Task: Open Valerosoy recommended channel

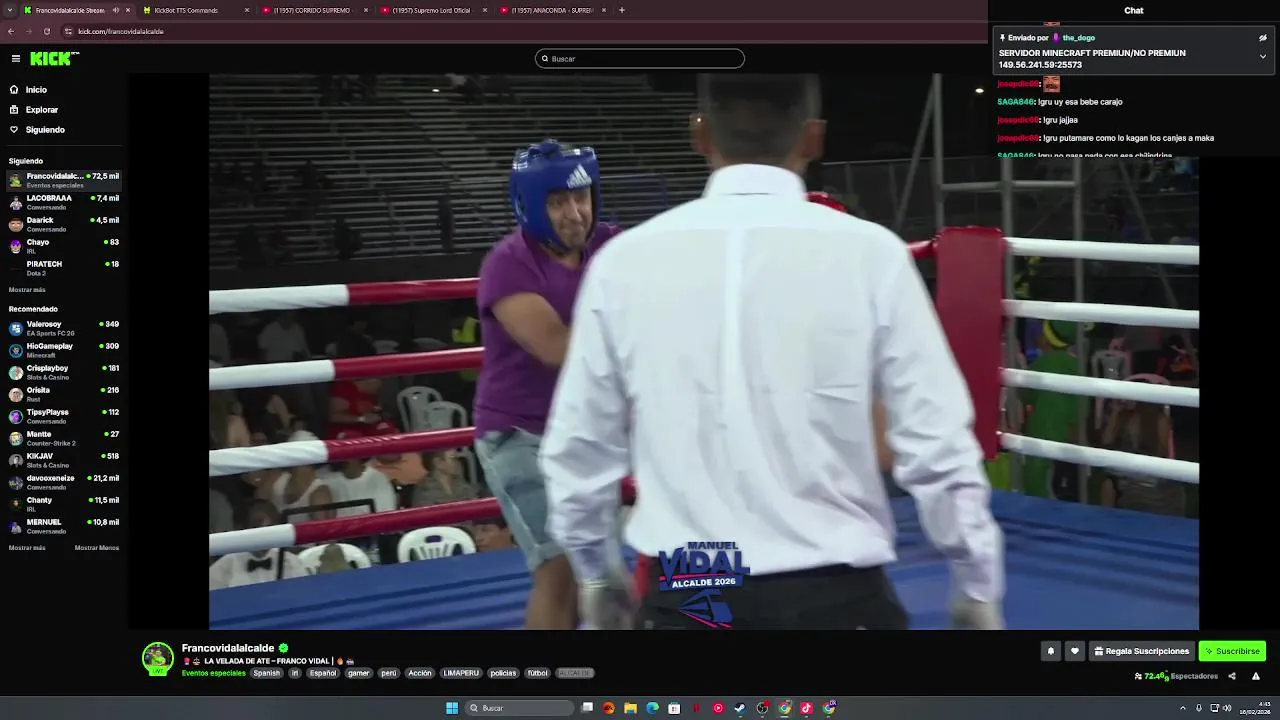Action: click(x=64, y=328)
